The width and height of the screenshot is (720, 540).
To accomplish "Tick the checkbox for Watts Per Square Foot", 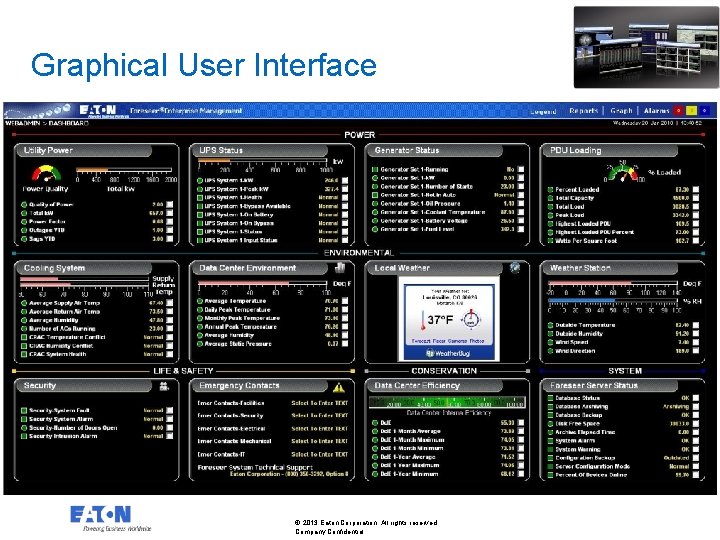I will [x=696, y=240].
